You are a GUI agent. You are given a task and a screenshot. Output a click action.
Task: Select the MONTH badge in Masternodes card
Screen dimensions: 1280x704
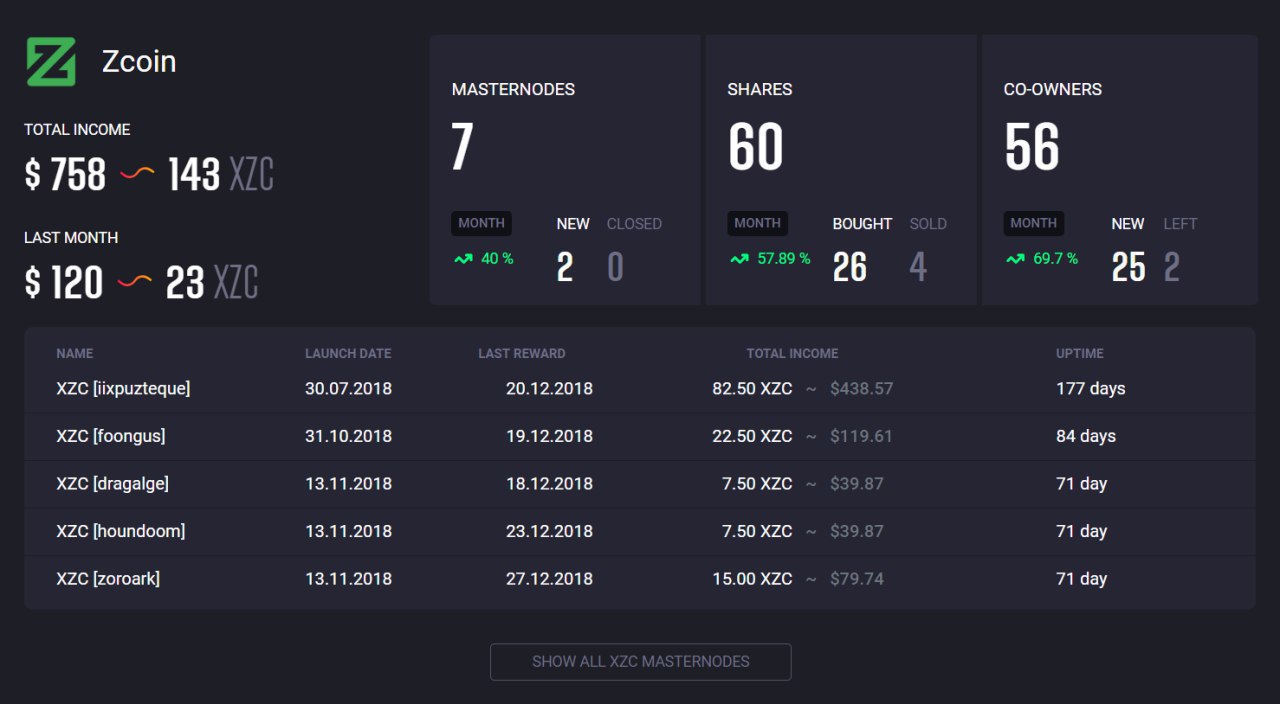[481, 223]
